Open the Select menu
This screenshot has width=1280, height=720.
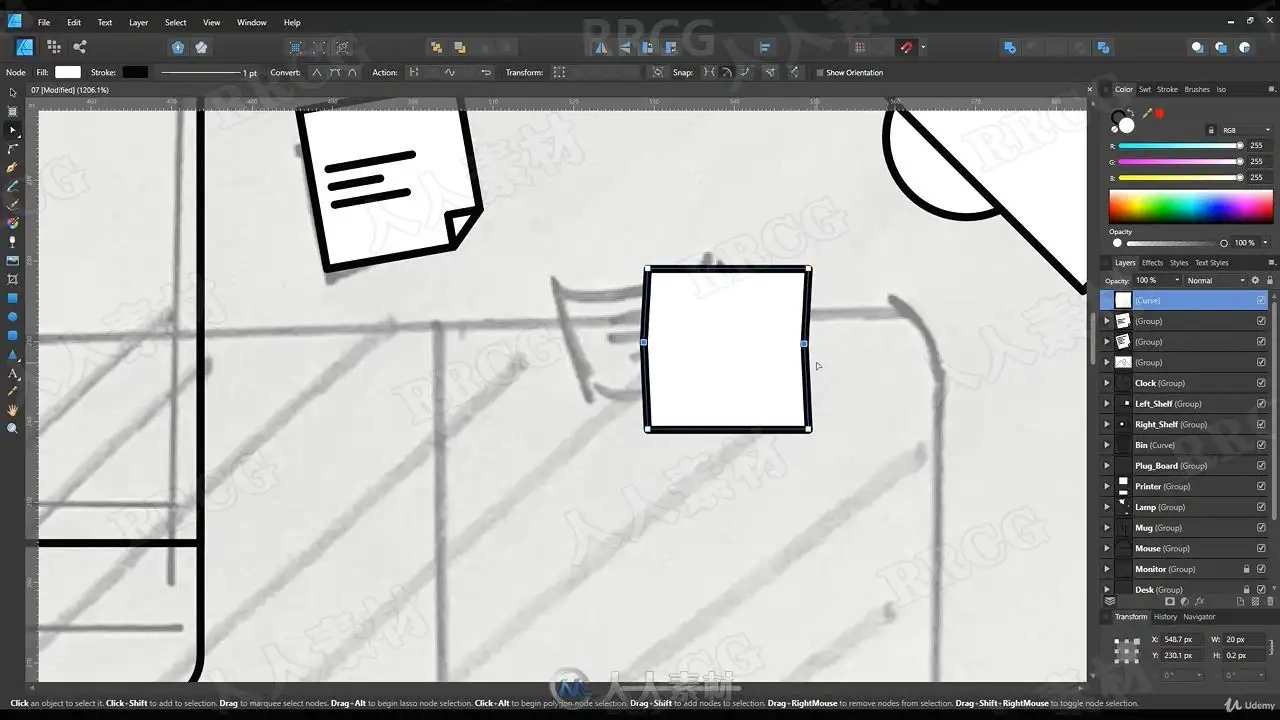tap(175, 22)
